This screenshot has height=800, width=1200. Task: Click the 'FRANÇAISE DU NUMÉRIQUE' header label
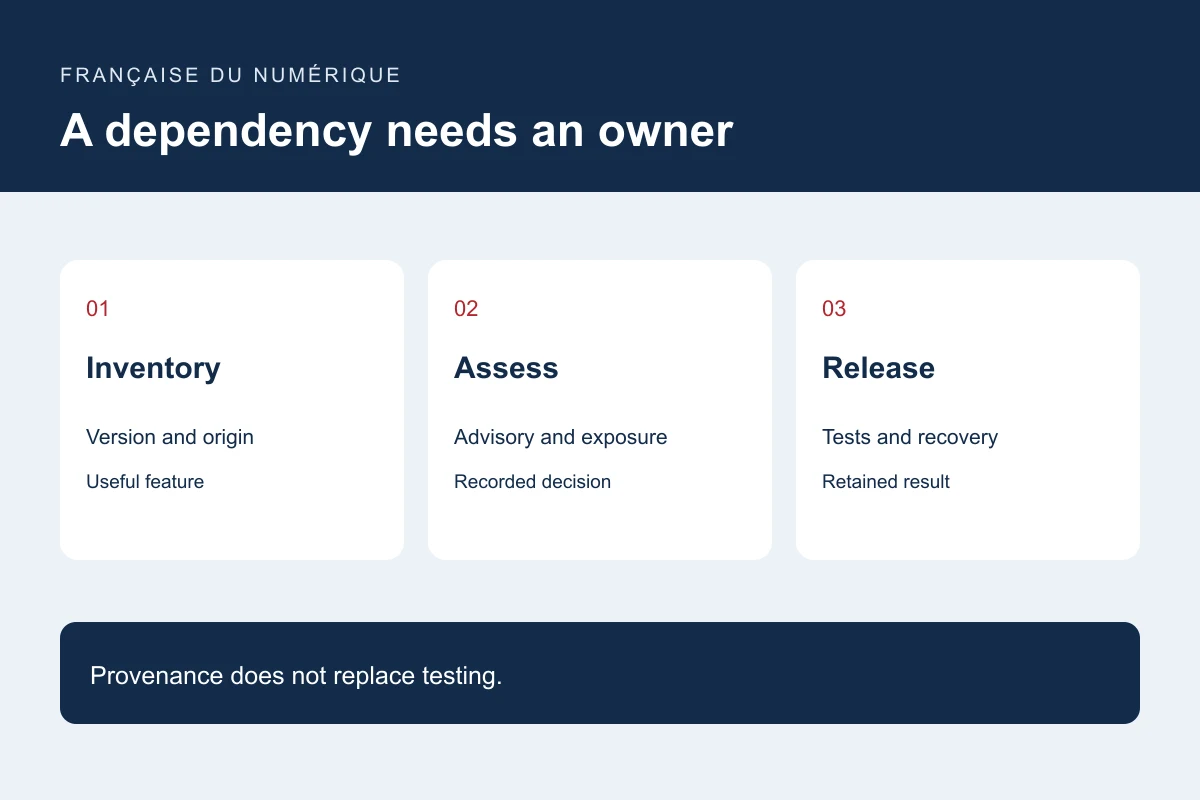click(x=230, y=75)
